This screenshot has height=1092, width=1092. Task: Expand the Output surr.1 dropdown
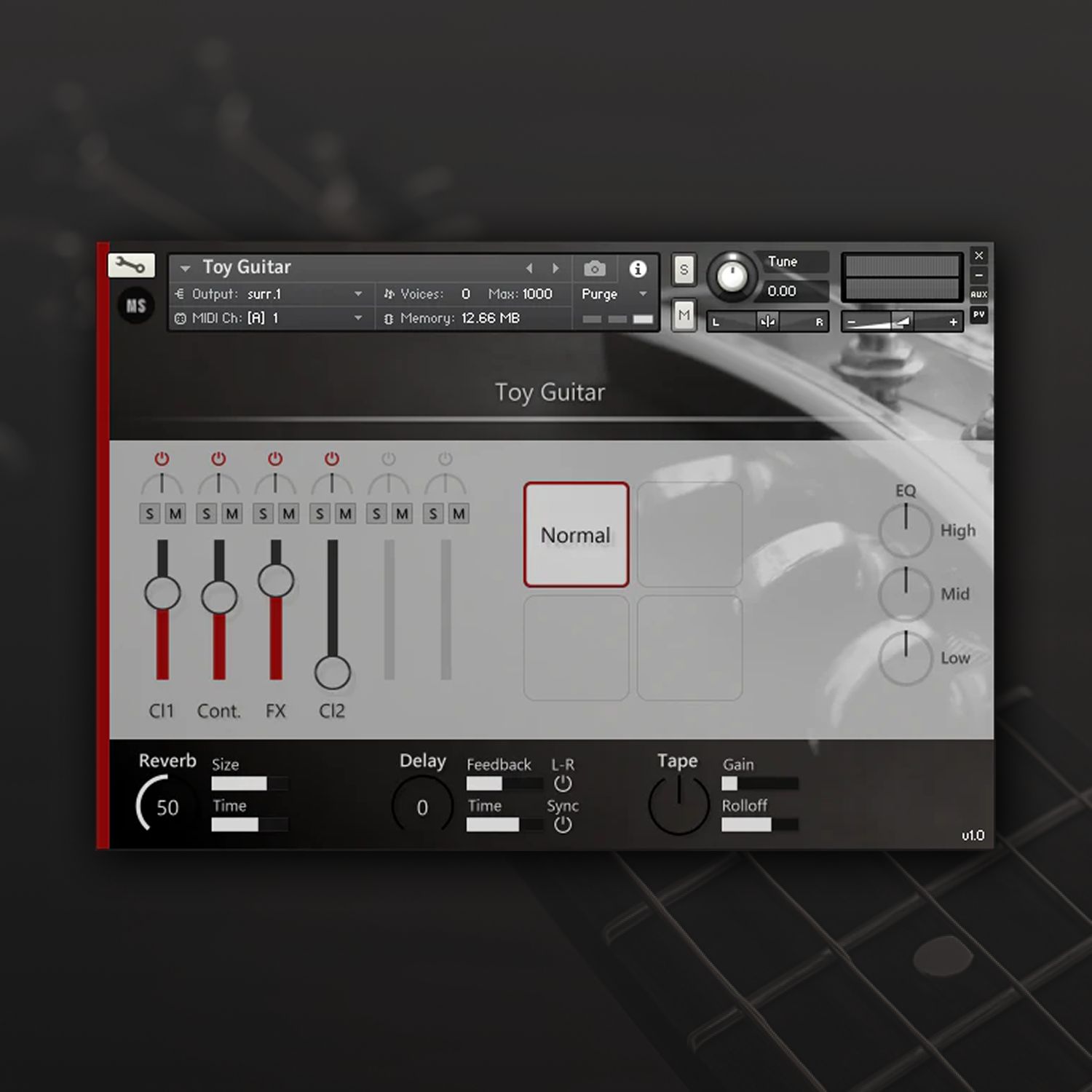point(357,294)
